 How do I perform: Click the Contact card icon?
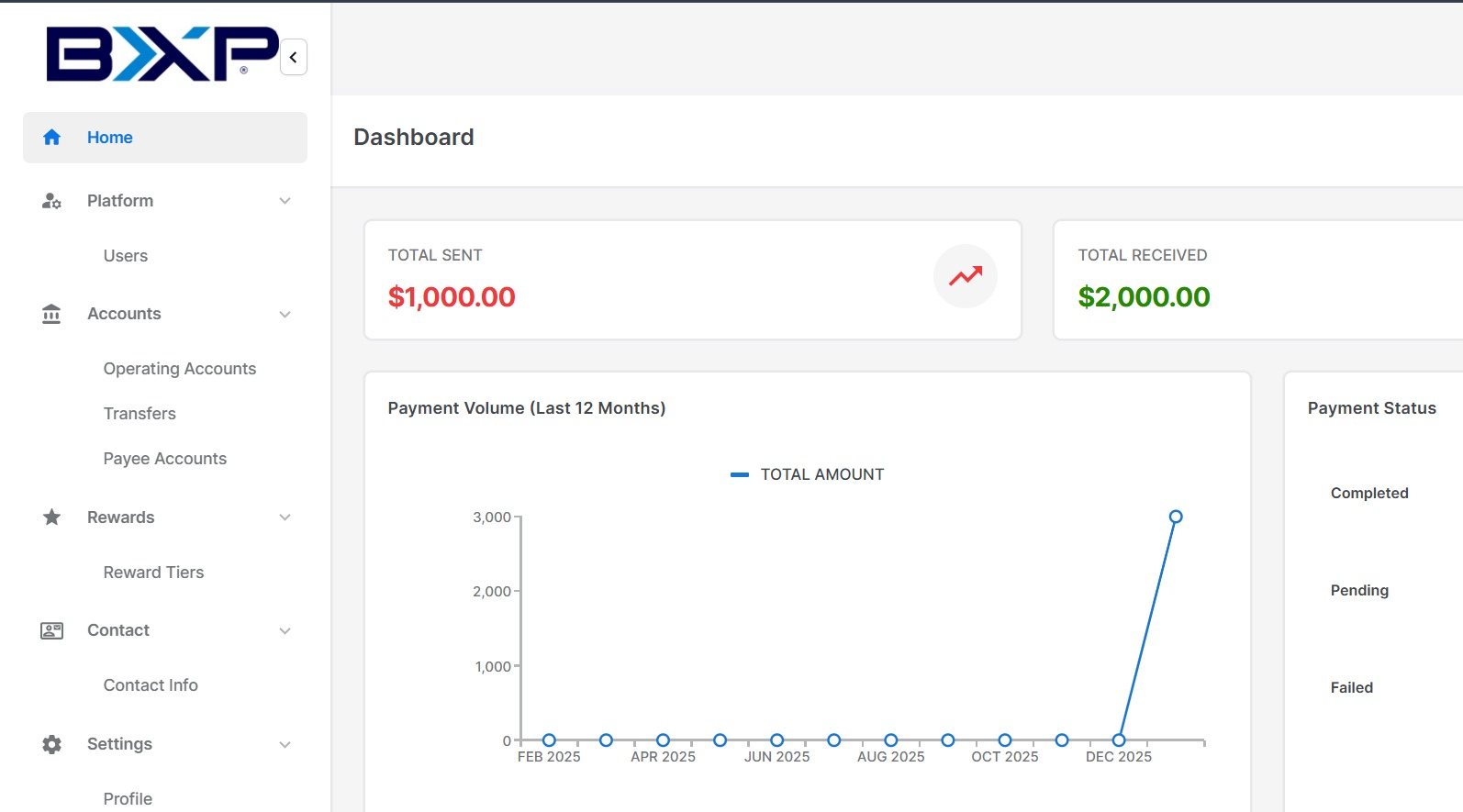[51, 631]
